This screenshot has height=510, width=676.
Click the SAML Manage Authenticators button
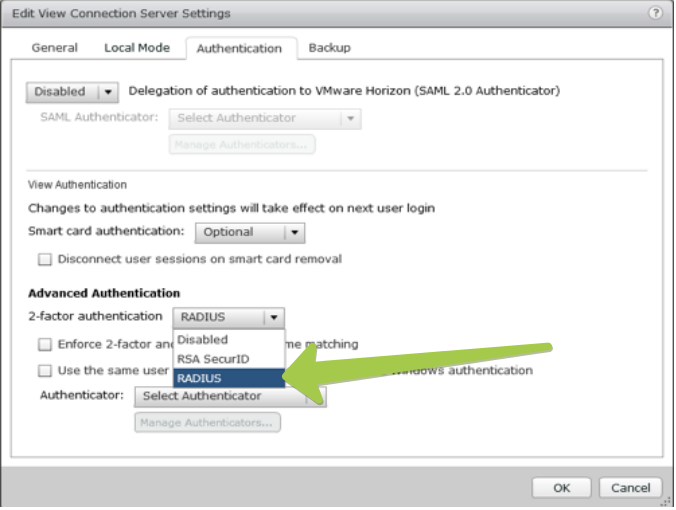coord(242,145)
